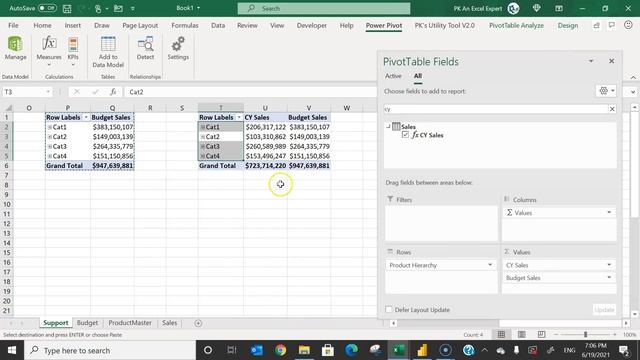This screenshot has width=640, height=360.
Task: Open Outlook from taskbar
Action: pyautogui.click(x=257, y=350)
